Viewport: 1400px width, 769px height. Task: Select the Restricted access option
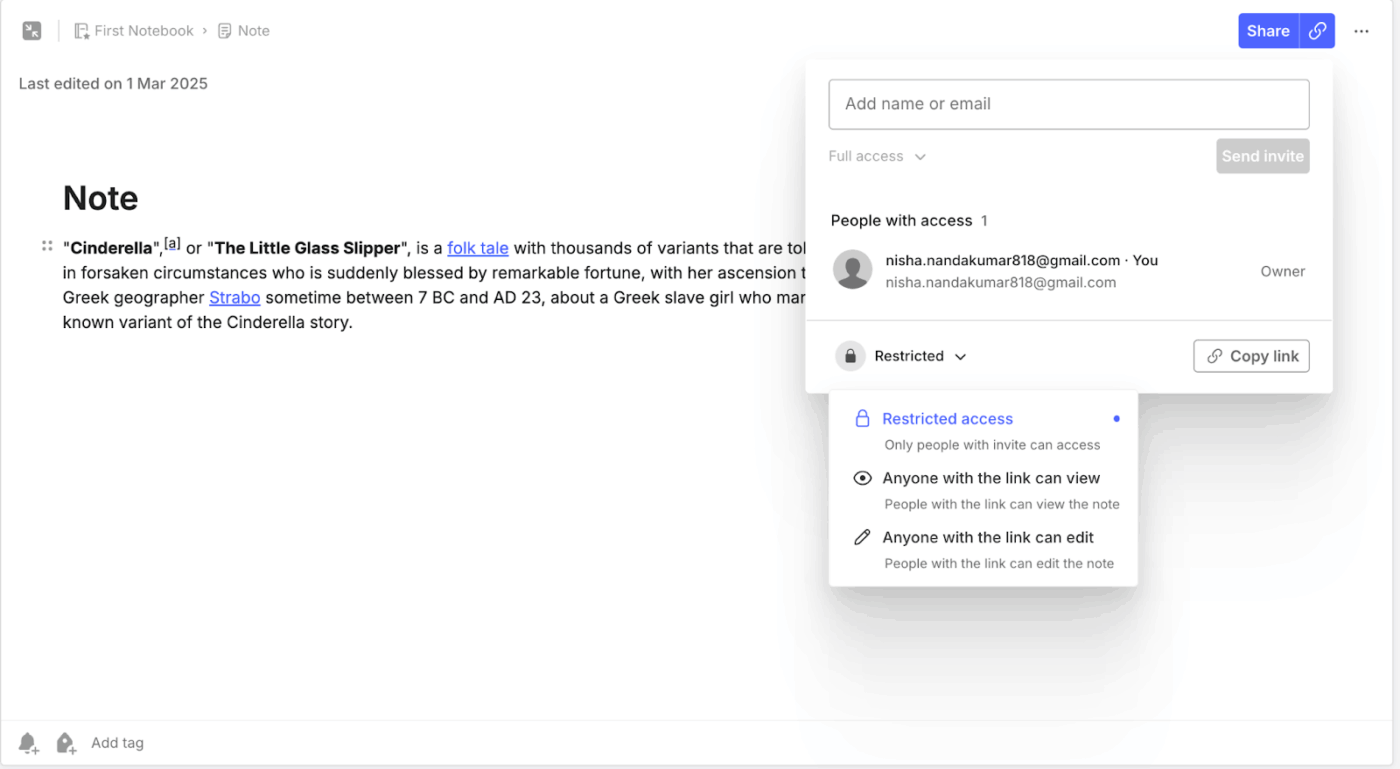947,418
